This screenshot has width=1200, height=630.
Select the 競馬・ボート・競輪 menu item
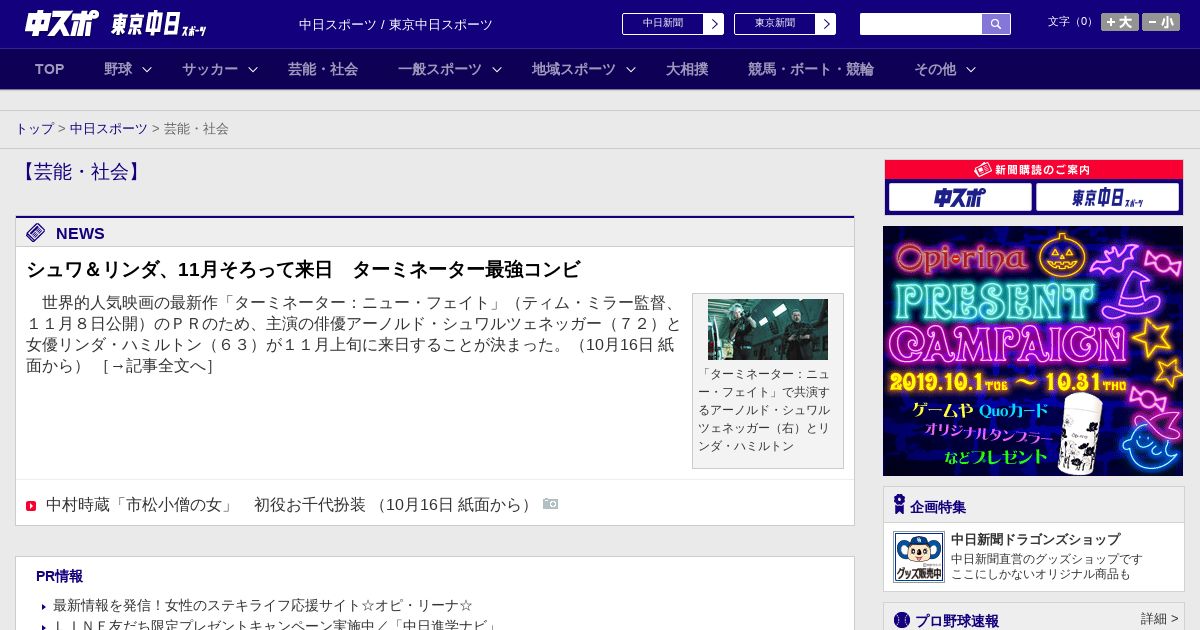(811, 69)
